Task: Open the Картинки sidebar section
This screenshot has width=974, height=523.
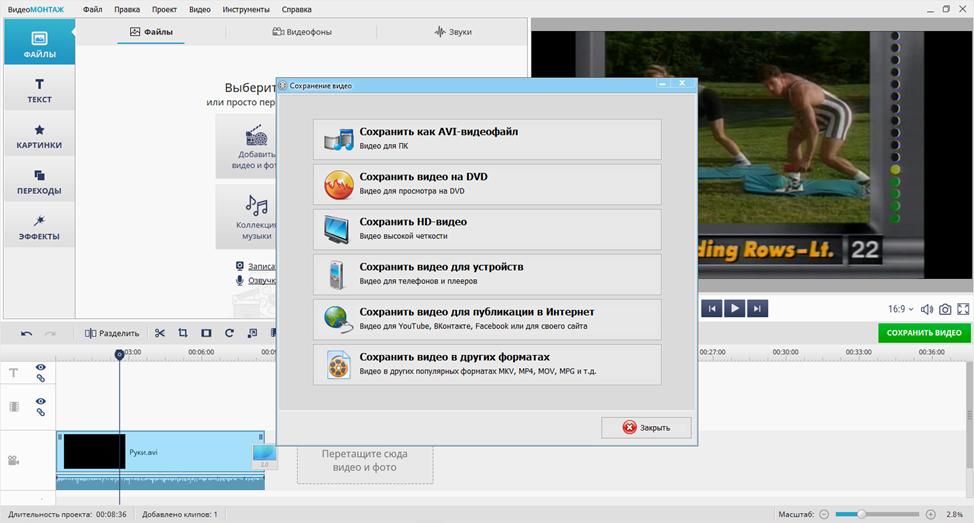Action: (x=39, y=135)
